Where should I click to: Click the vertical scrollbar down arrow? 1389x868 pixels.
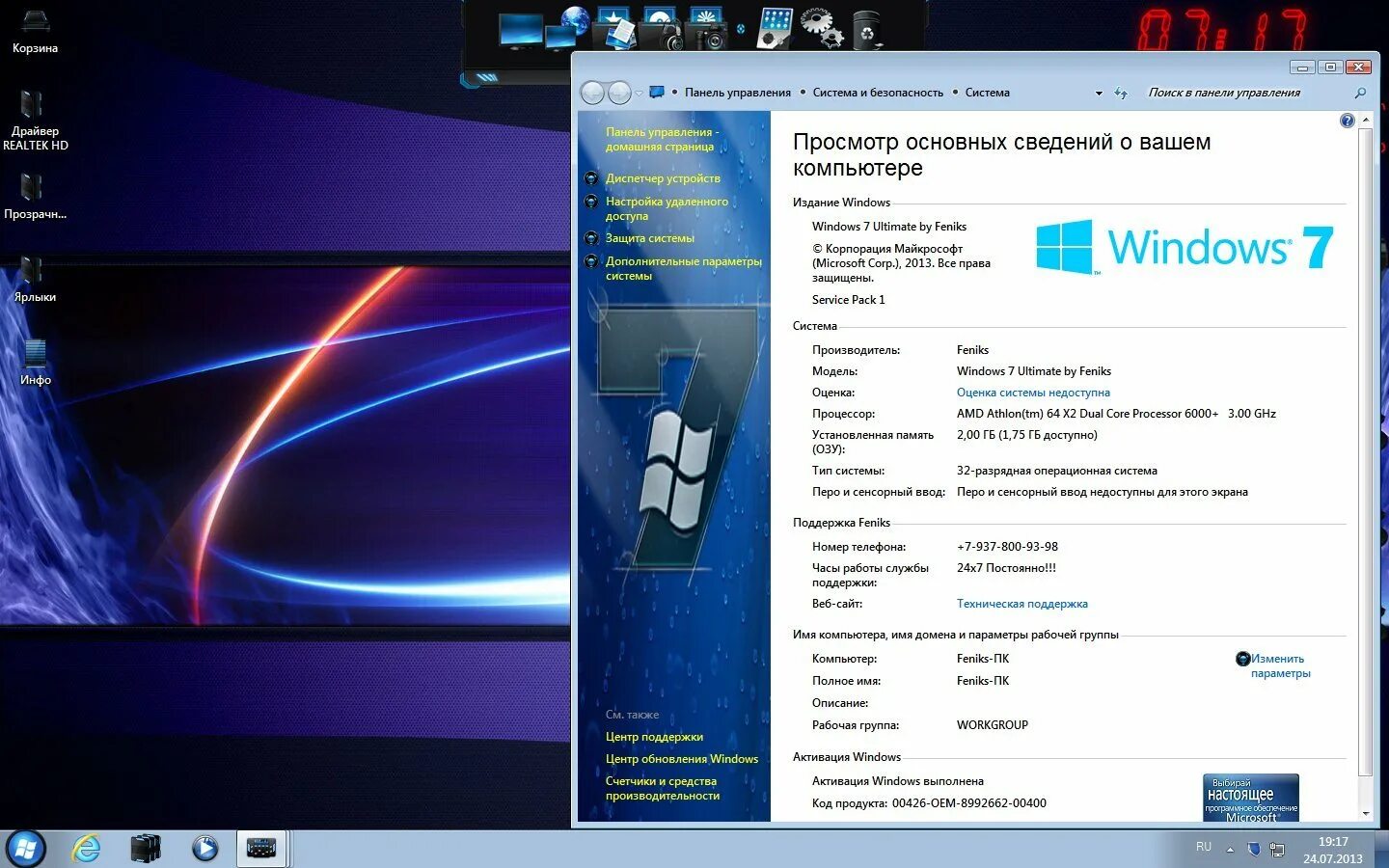(x=1365, y=813)
